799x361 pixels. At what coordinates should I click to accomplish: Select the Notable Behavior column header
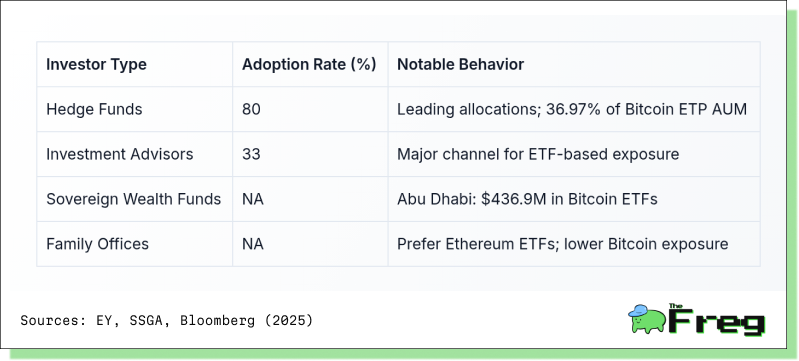[x=460, y=65]
